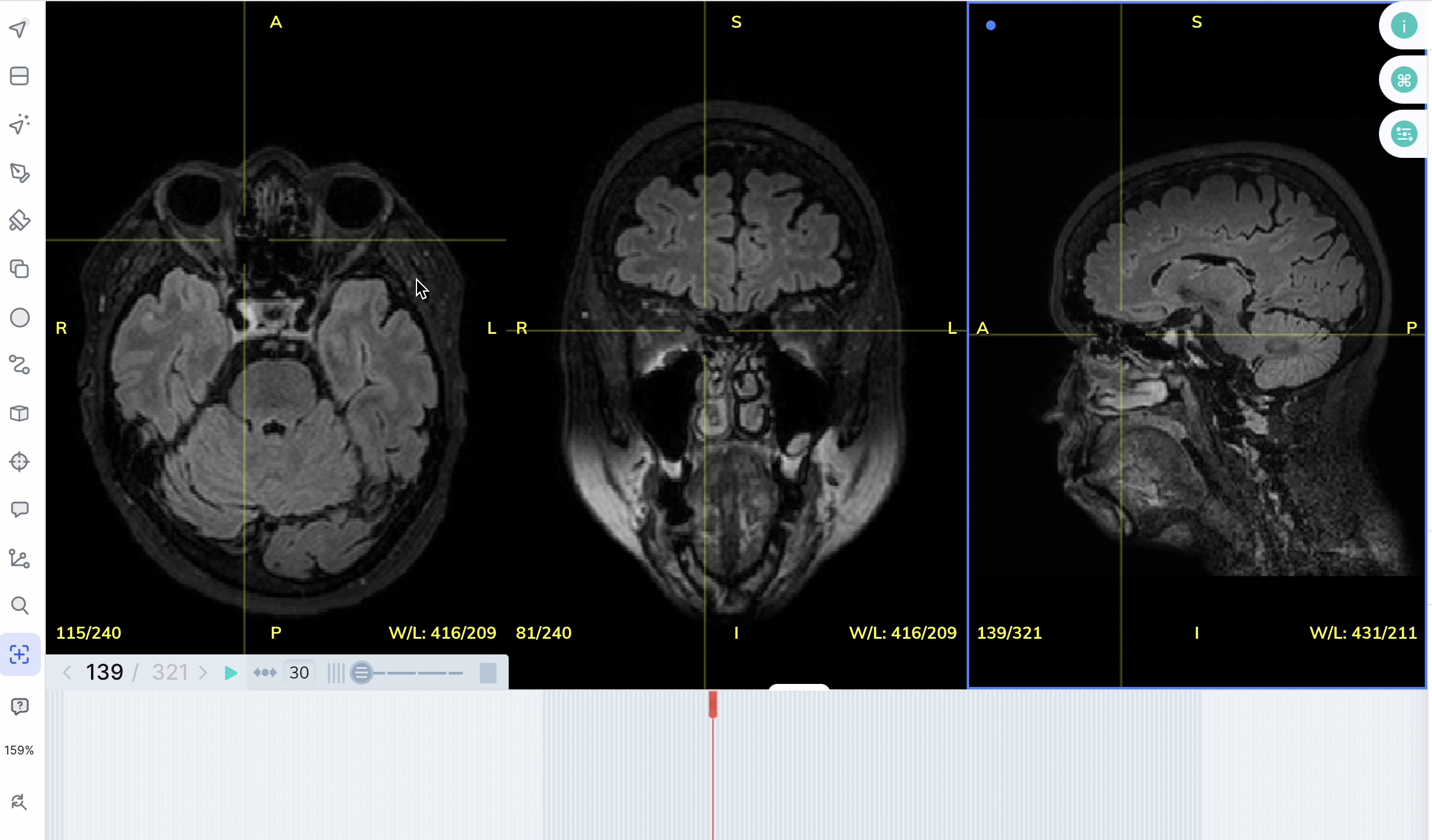Screen dimensions: 1432x840
Task: Choose the brush tool
Action: (x=19, y=221)
